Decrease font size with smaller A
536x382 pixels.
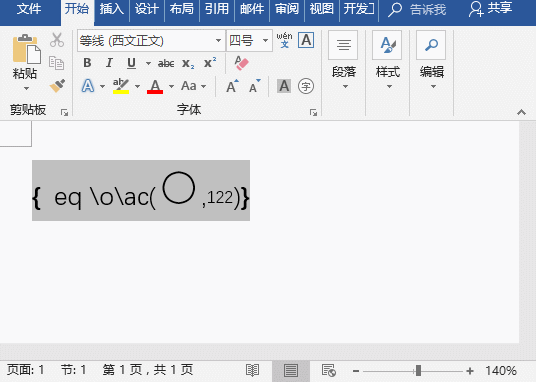255,86
